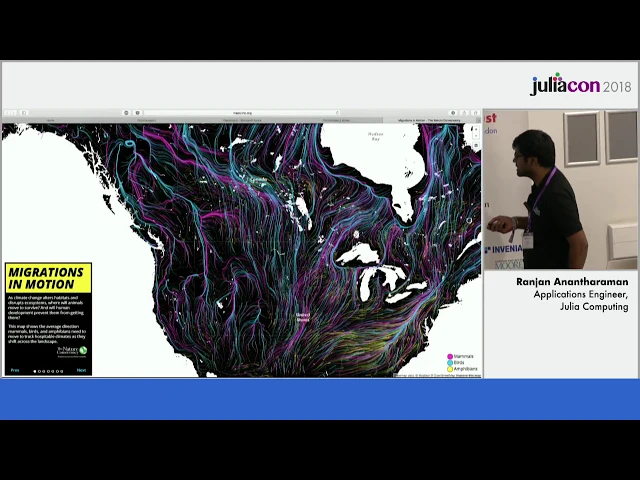The image size is (640, 480).
Task: Click the Amphibians yellow legend swatch
Action: (450, 369)
